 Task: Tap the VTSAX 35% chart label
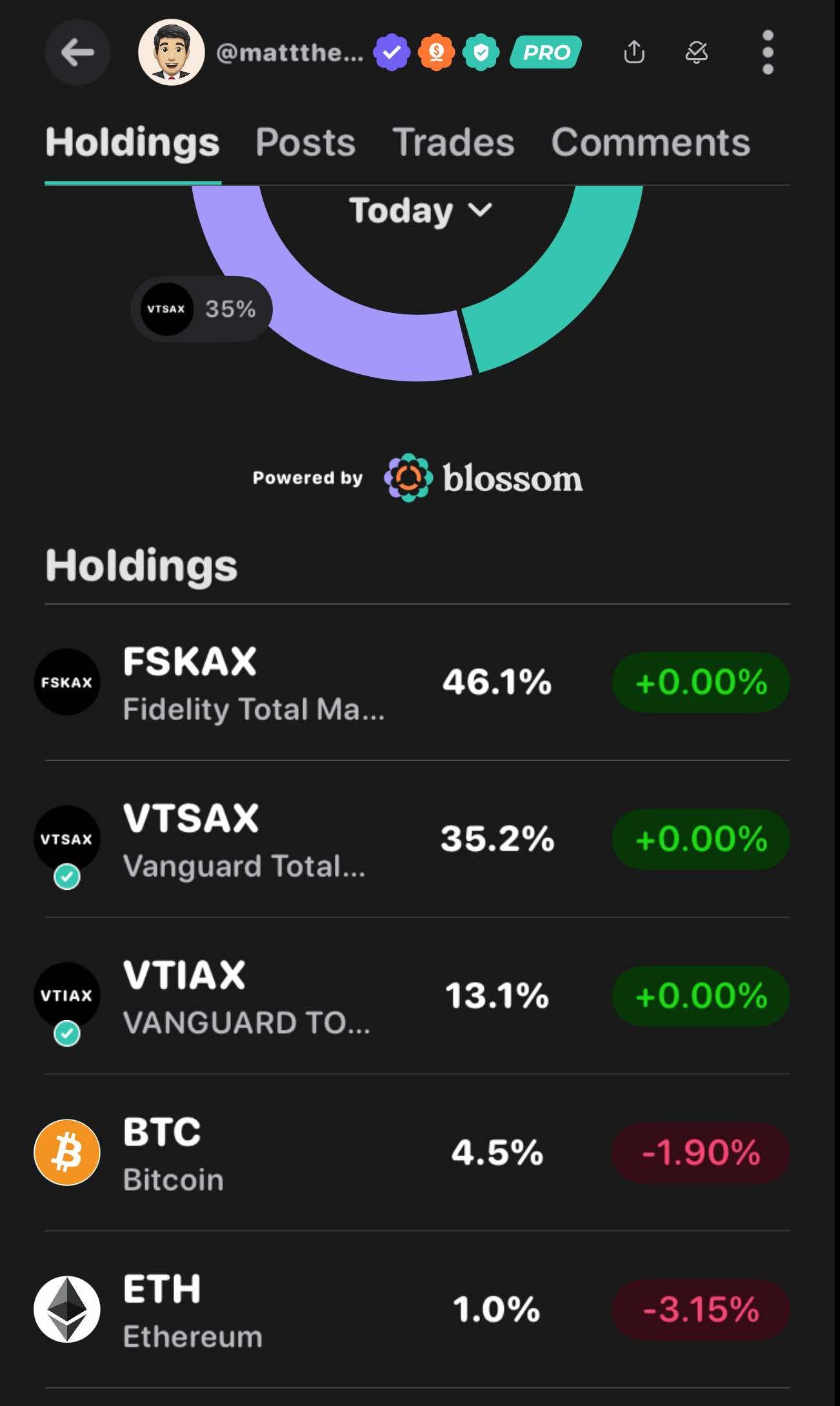click(201, 309)
